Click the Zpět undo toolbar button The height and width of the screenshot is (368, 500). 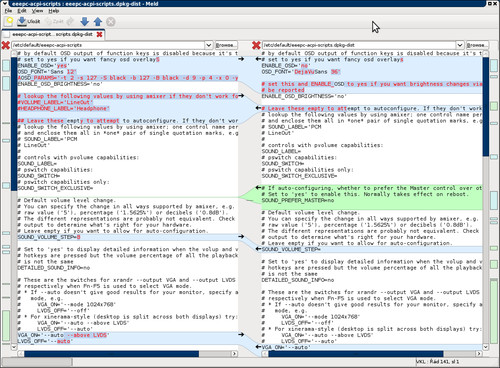(x=55, y=22)
